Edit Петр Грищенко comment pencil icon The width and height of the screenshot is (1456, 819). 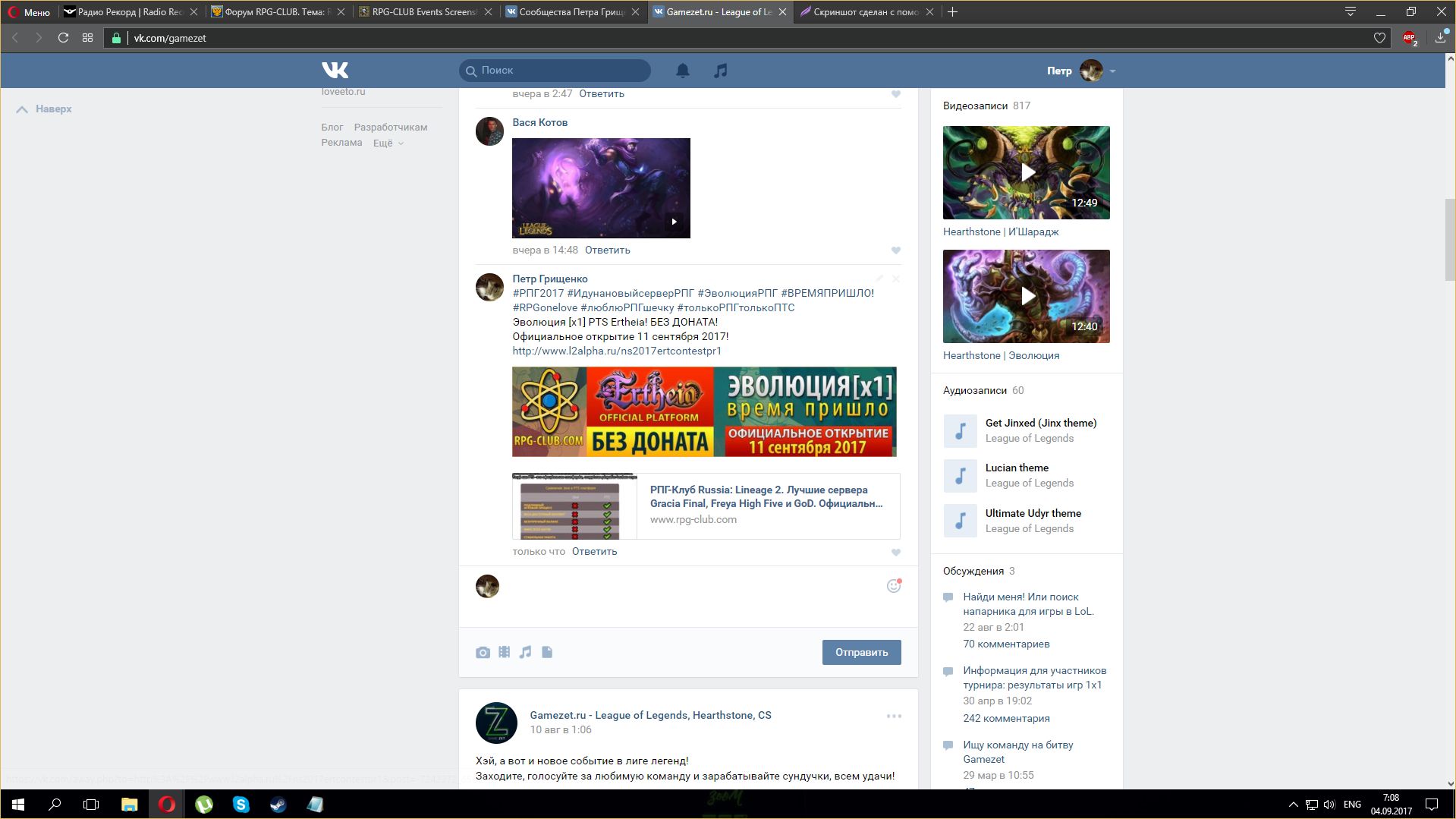click(x=879, y=279)
